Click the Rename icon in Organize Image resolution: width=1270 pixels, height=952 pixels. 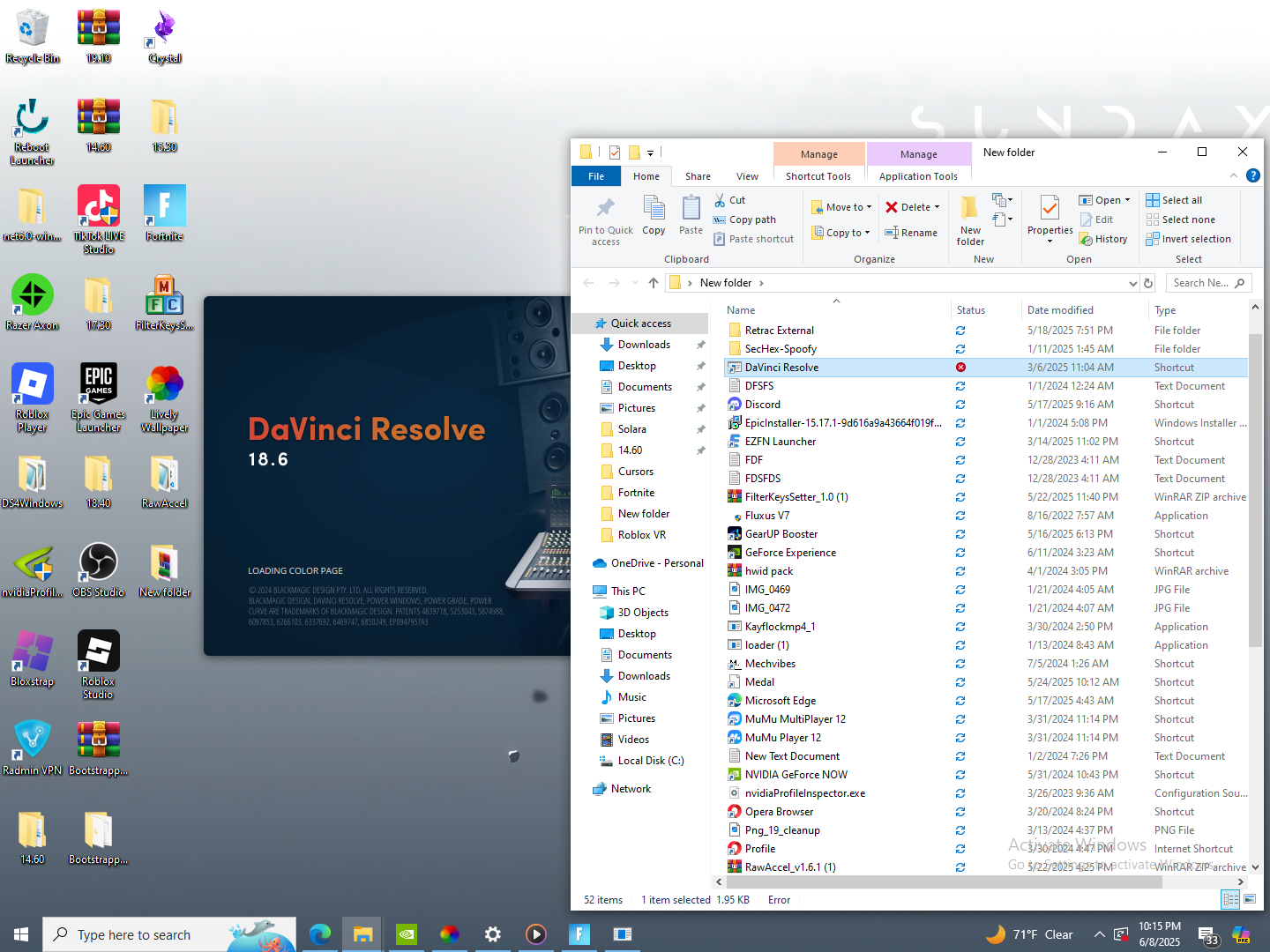coord(892,233)
